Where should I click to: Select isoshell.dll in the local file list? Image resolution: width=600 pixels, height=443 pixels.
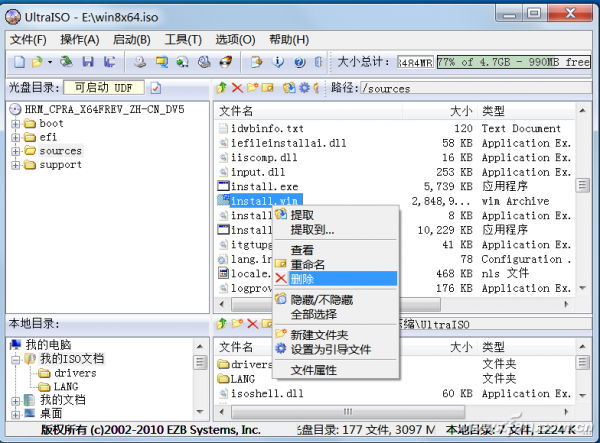[267, 393]
